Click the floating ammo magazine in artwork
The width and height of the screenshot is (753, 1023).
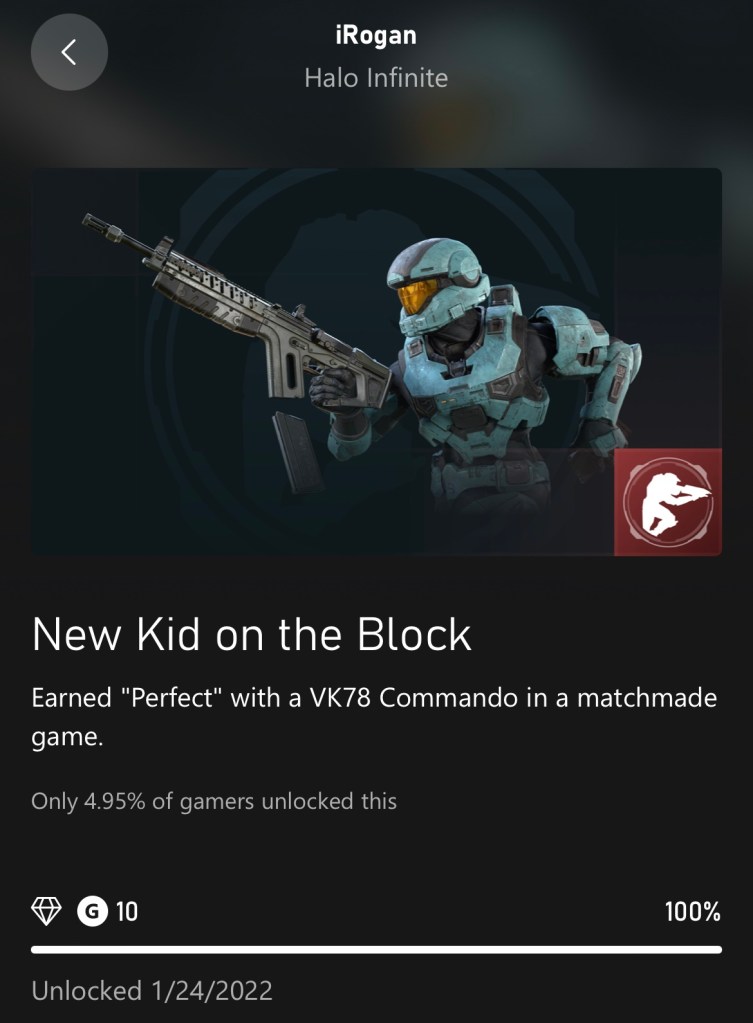point(298,452)
